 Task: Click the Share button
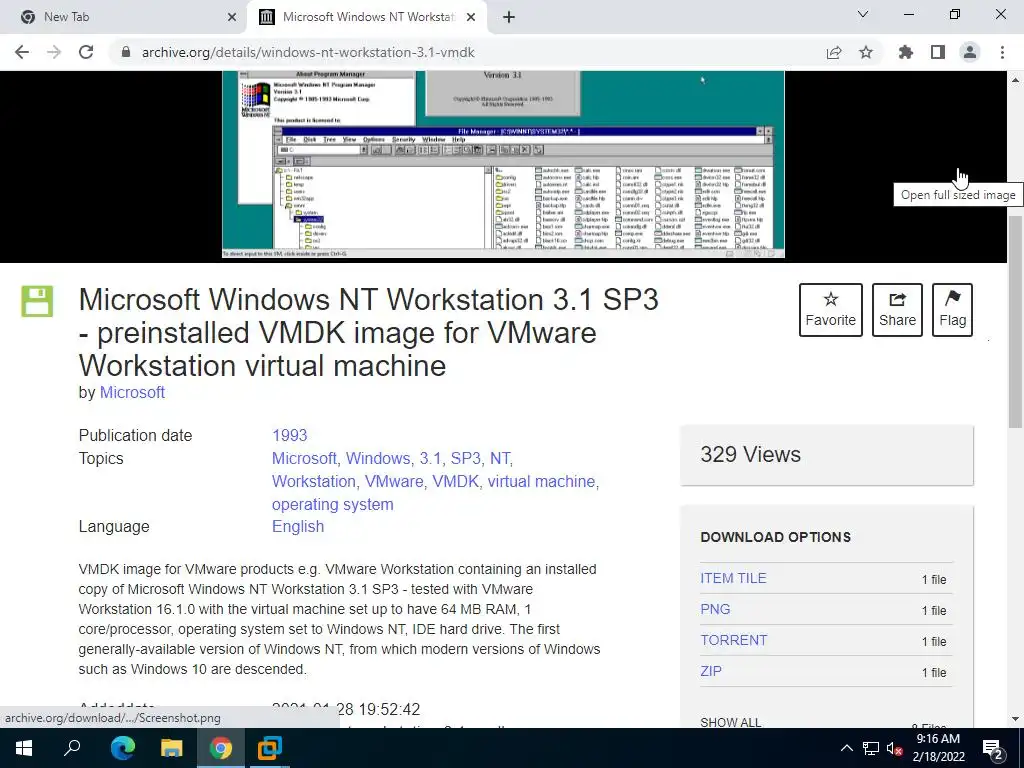[897, 310]
